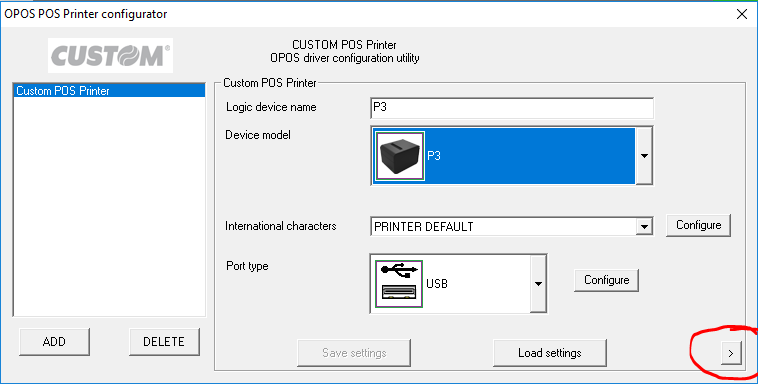This screenshot has height=384, width=758.
Task: Click the USB port symbol icon
Action: (x=399, y=284)
